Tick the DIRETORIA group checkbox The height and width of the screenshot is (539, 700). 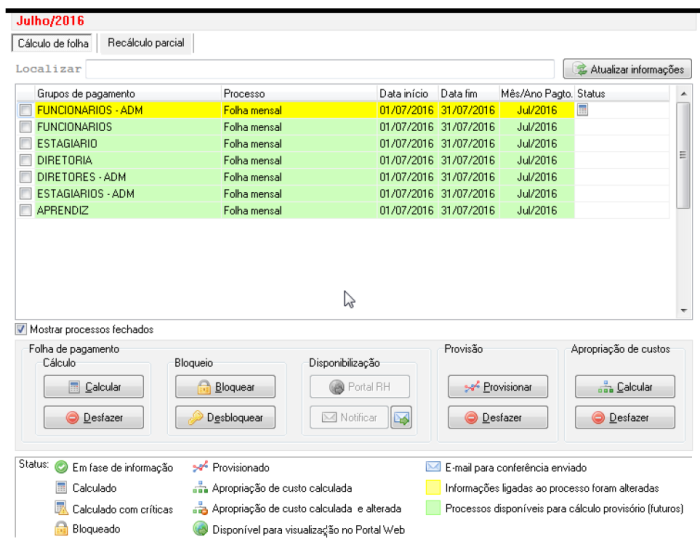point(25,161)
